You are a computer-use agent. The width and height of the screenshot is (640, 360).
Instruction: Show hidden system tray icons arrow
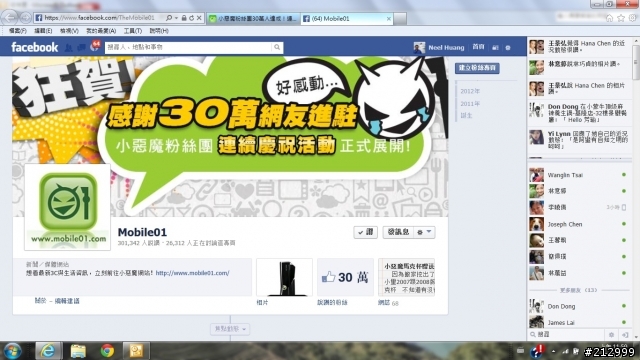click(x=553, y=351)
